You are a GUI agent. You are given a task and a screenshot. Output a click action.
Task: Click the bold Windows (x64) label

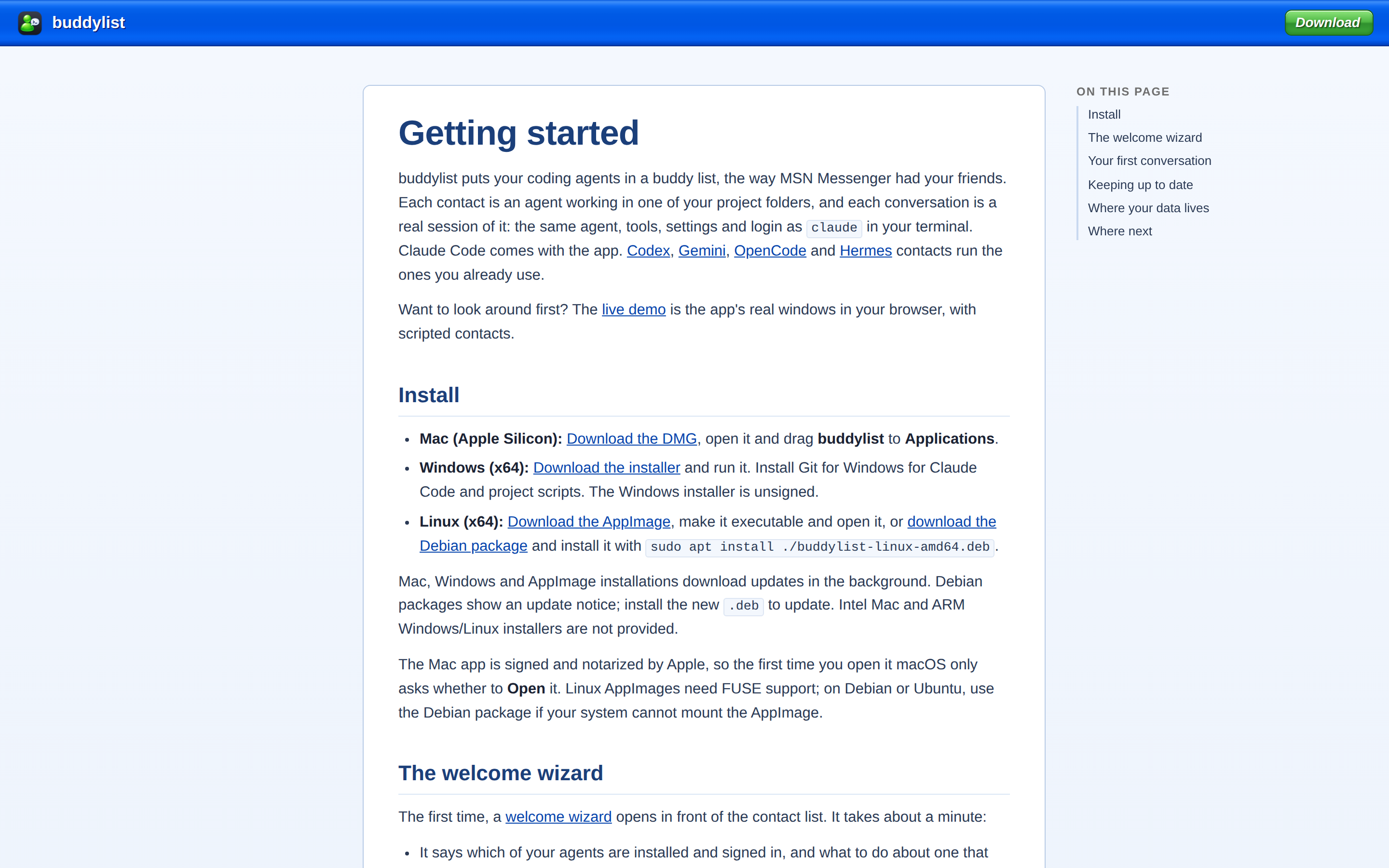[x=474, y=468]
